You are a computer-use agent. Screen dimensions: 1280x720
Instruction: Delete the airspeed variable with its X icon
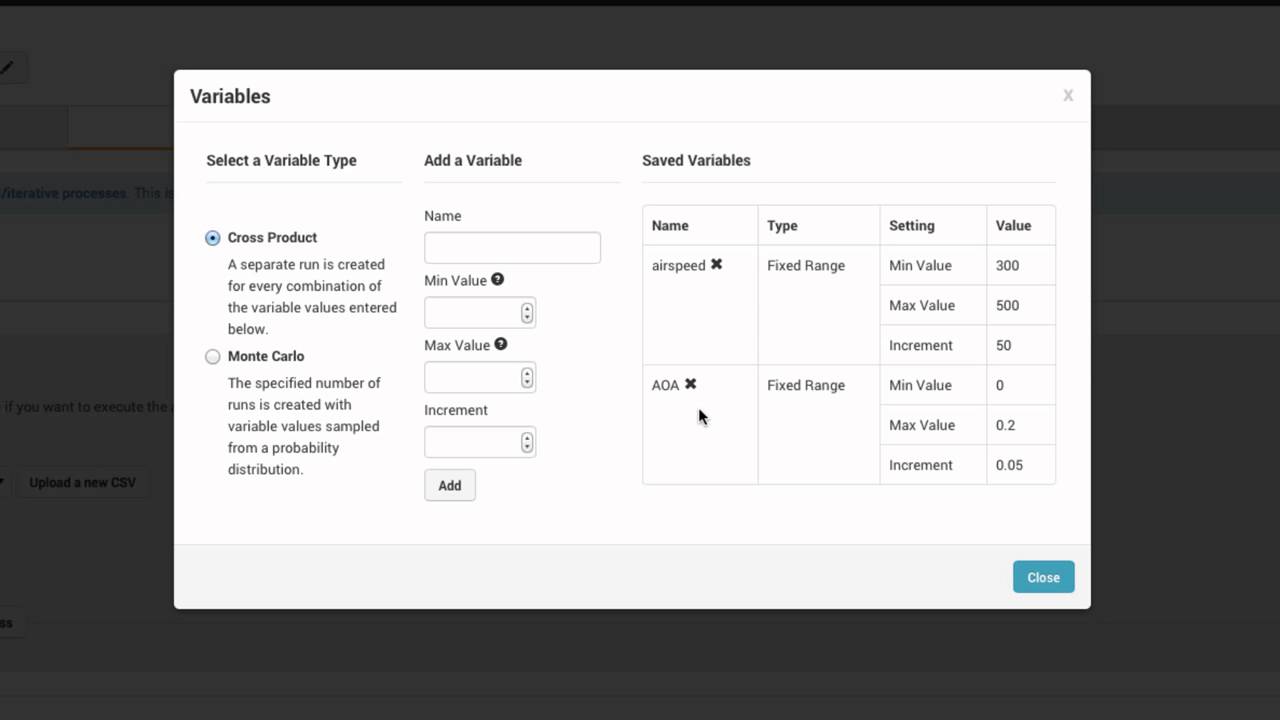pos(716,265)
